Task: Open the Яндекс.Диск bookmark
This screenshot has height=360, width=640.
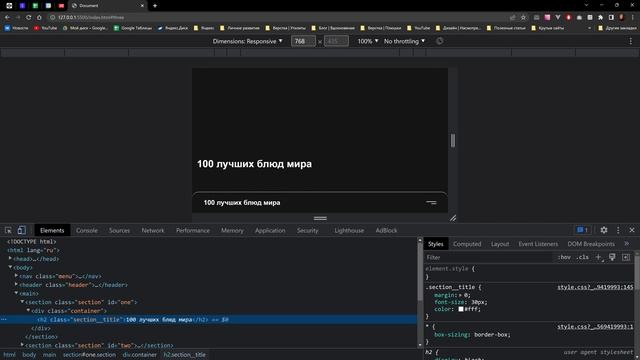Action: point(173,28)
